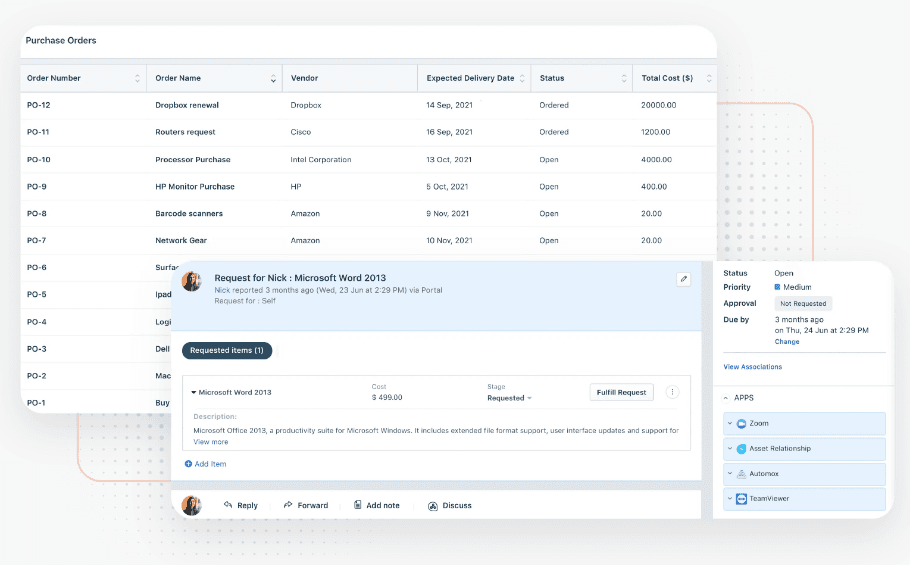910x565 pixels.
Task: Collapse the Microsoft Word 2013 item triangle
Action: click(194, 393)
